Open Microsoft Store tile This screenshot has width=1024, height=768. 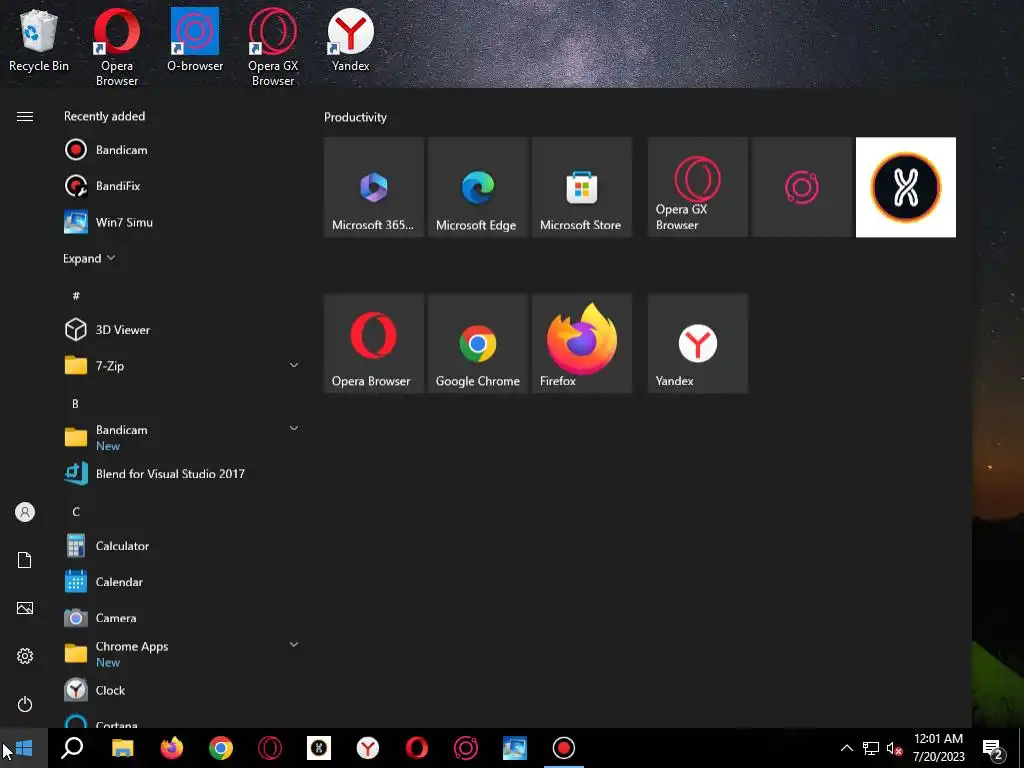tap(582, 187)
